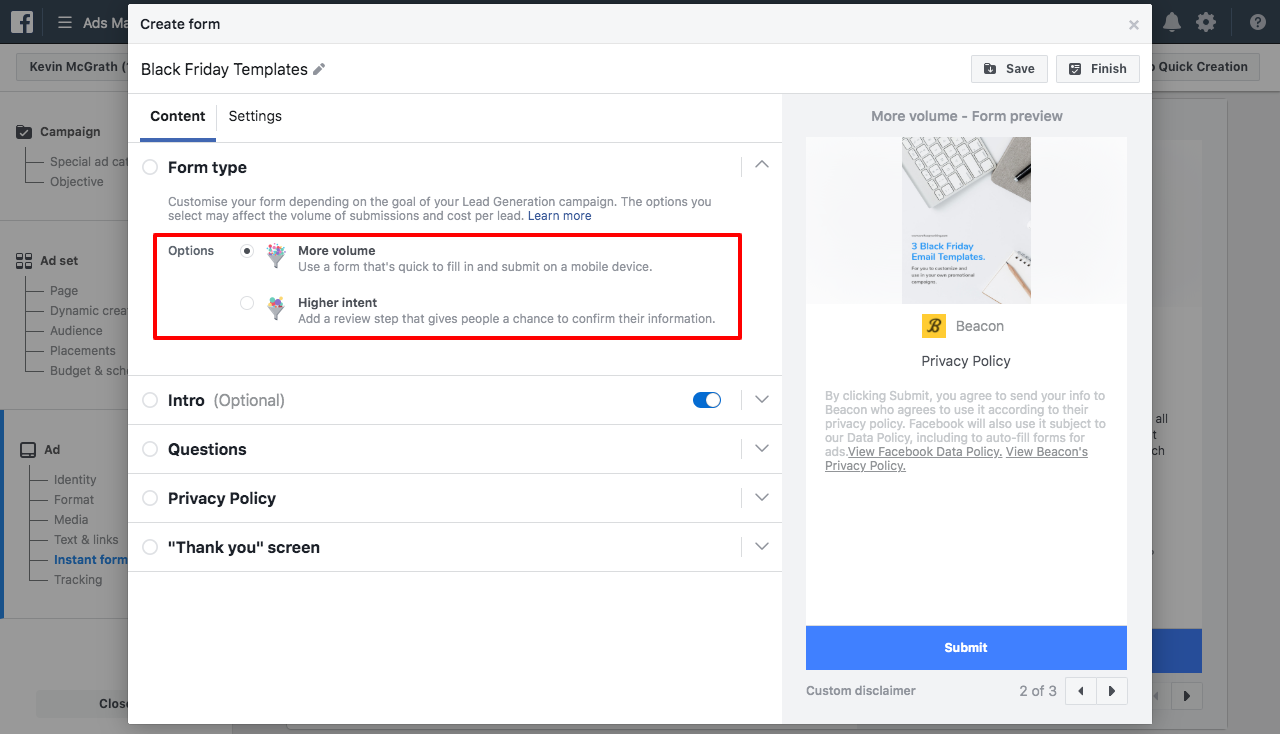Select the More volume radio option
The image size is (1280, 734).
point(247,251)
